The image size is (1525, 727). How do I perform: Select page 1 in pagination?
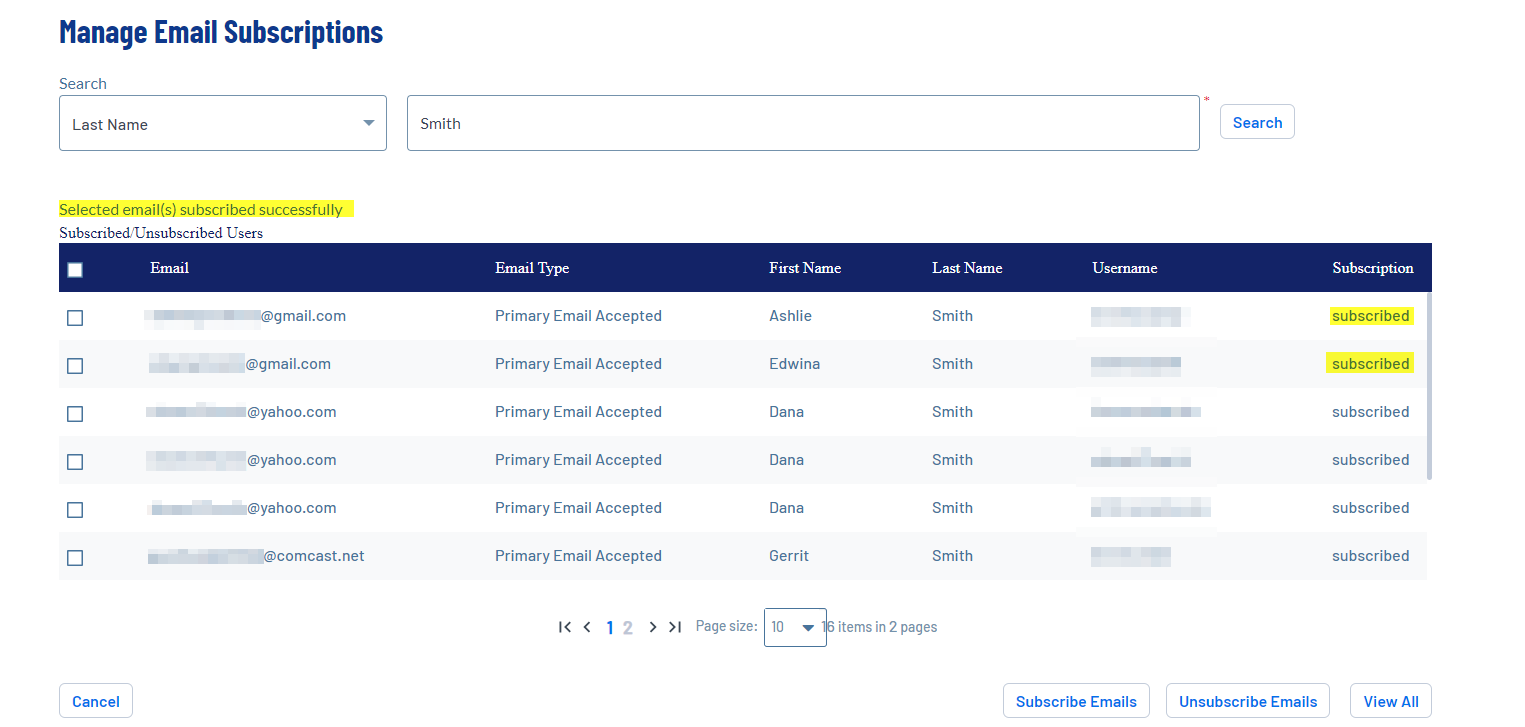tap(609, 628)
